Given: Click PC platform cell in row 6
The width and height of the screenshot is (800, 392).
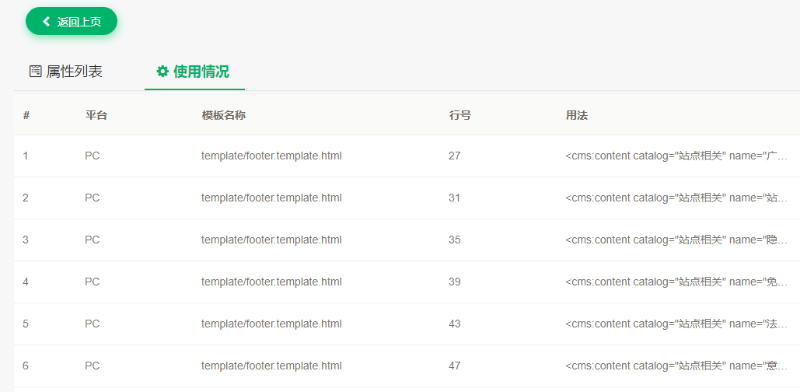Looking at the screenshot, I should click(x=92, y=365).
